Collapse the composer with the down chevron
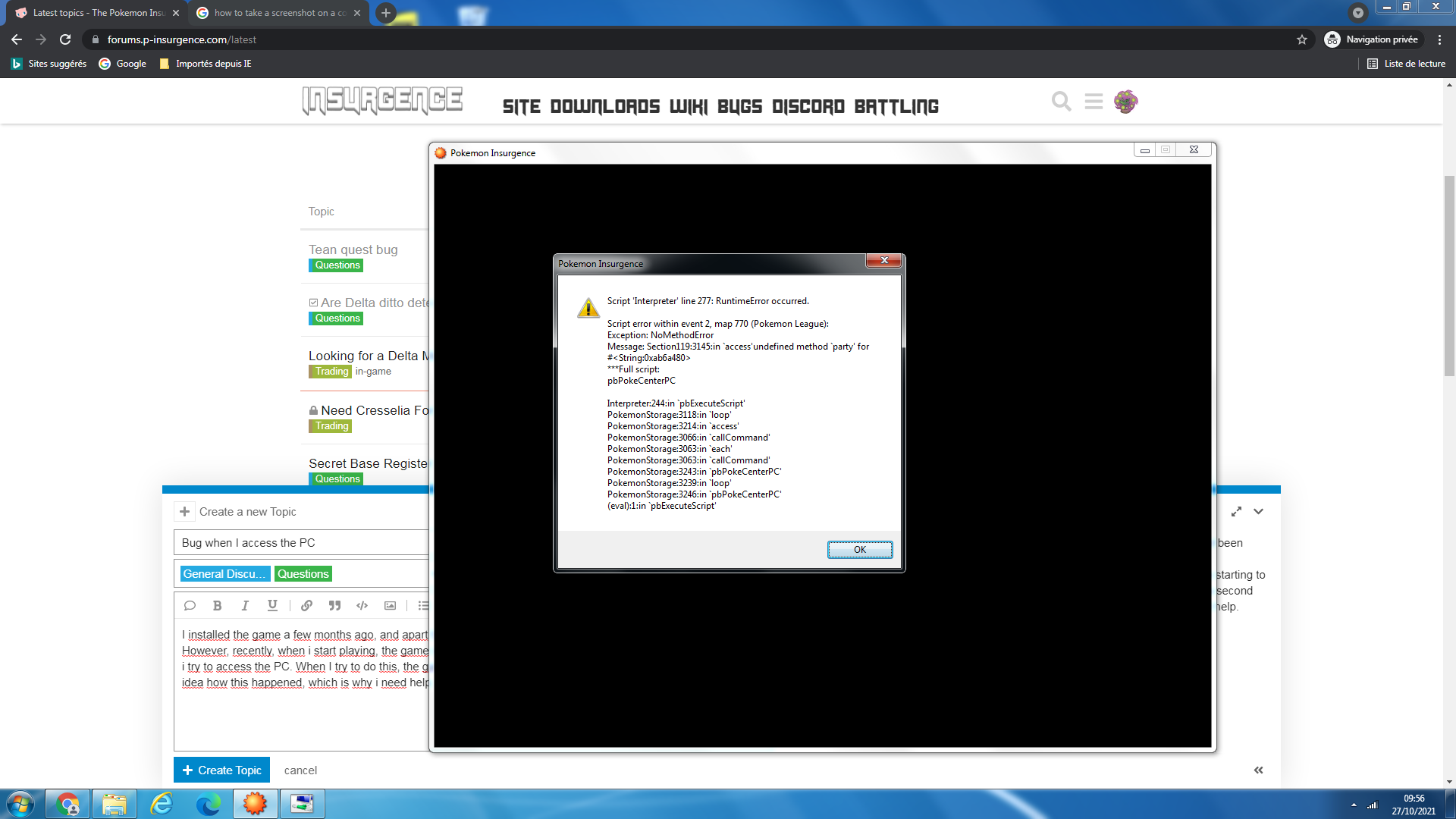This screenshot has height=819, width=1456. tap(1259, 512)
